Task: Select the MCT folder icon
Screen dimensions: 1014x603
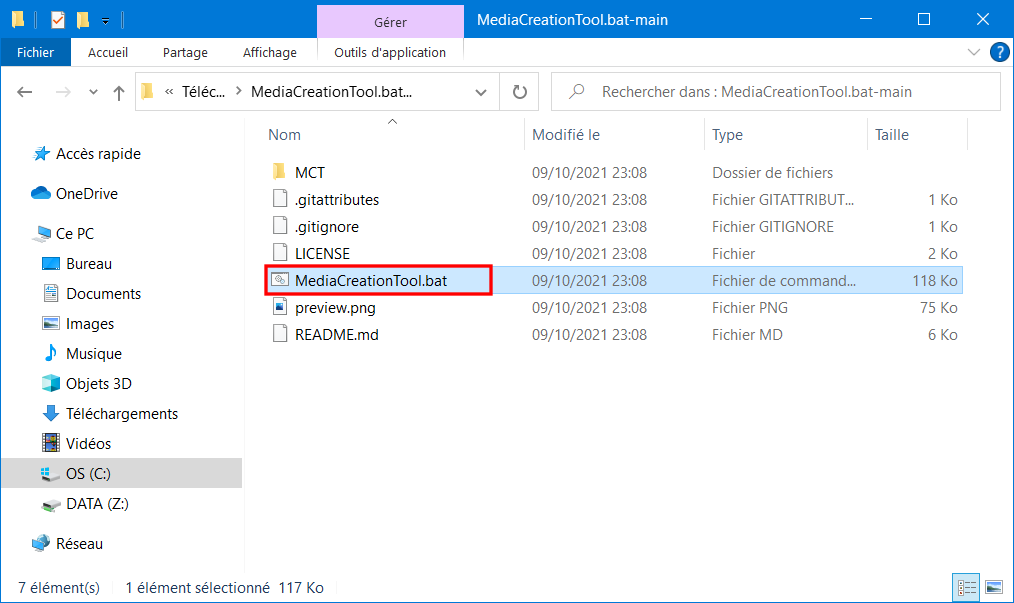Action: [279, 172]
